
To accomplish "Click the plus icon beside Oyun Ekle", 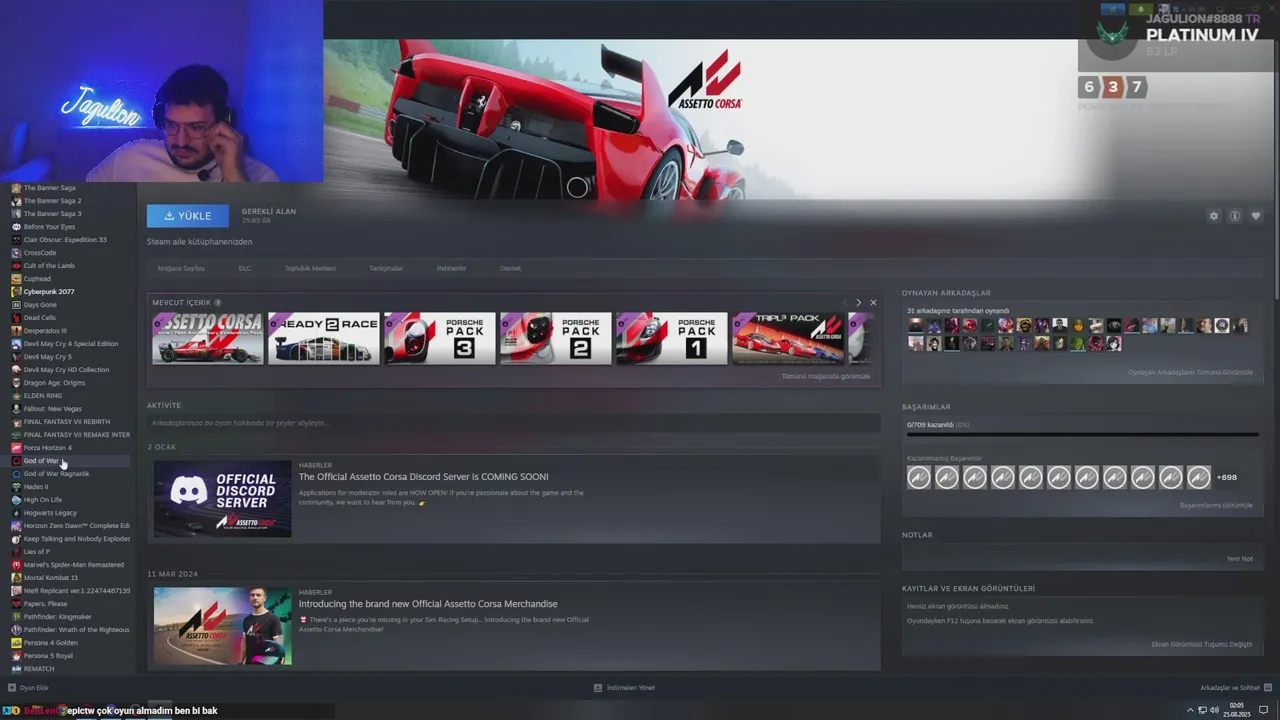I will click(x=11, y=688).
